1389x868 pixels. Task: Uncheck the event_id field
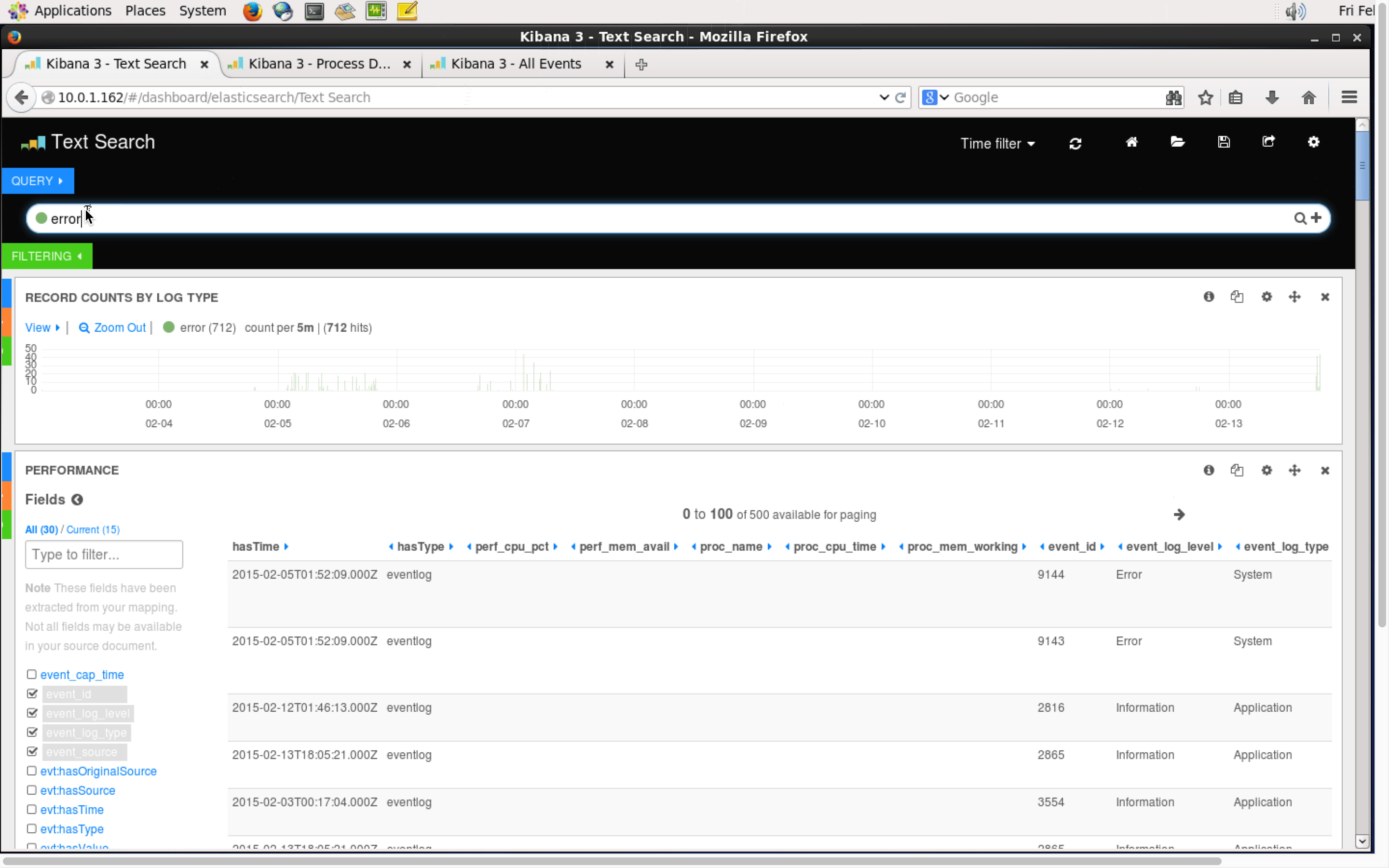pos(31,694)
